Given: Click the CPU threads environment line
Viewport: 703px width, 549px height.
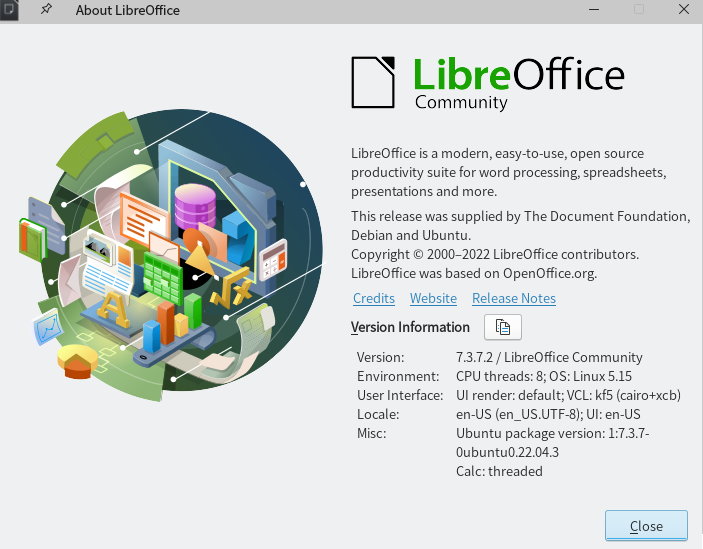Looking at the screenshot, I should pos(544,376).
